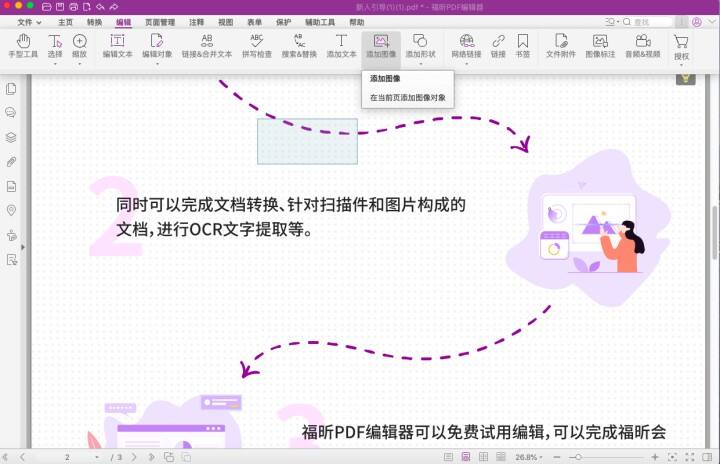Open the Layers panel in sidebar
Screen dimensions: 720x464
tap(11, 137)
